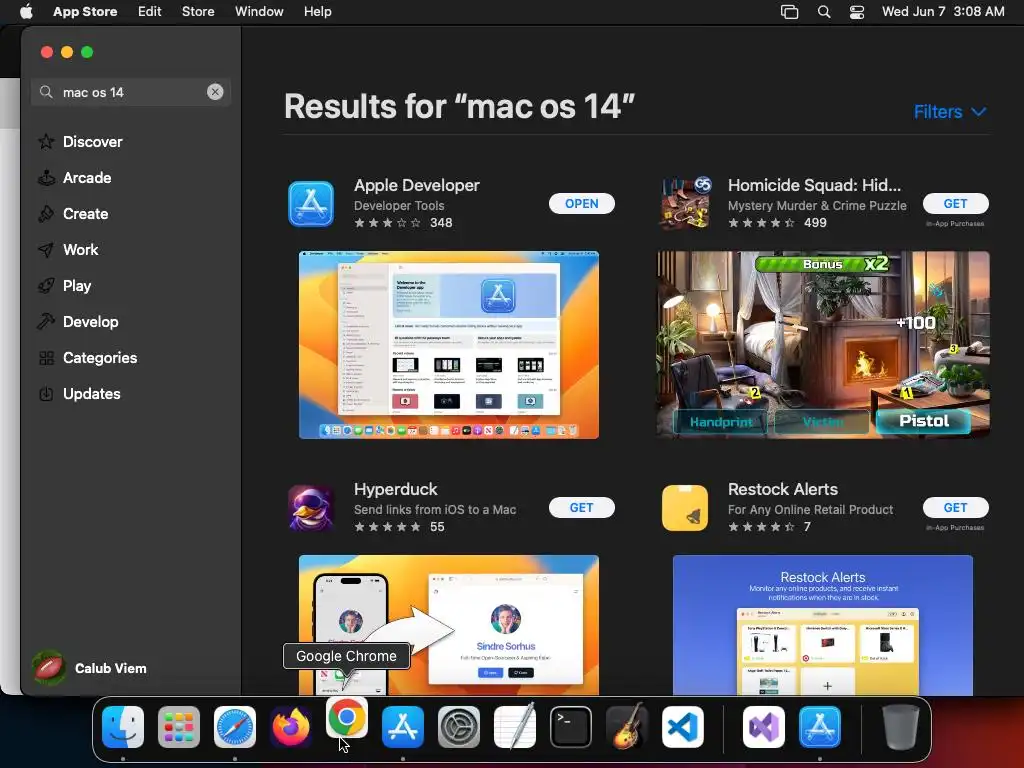Open the Trash in the dock

click(901, 727)
